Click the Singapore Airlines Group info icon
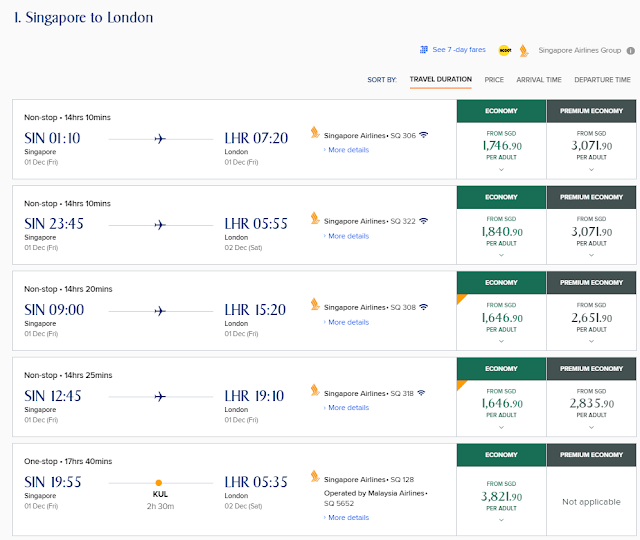 630,50
